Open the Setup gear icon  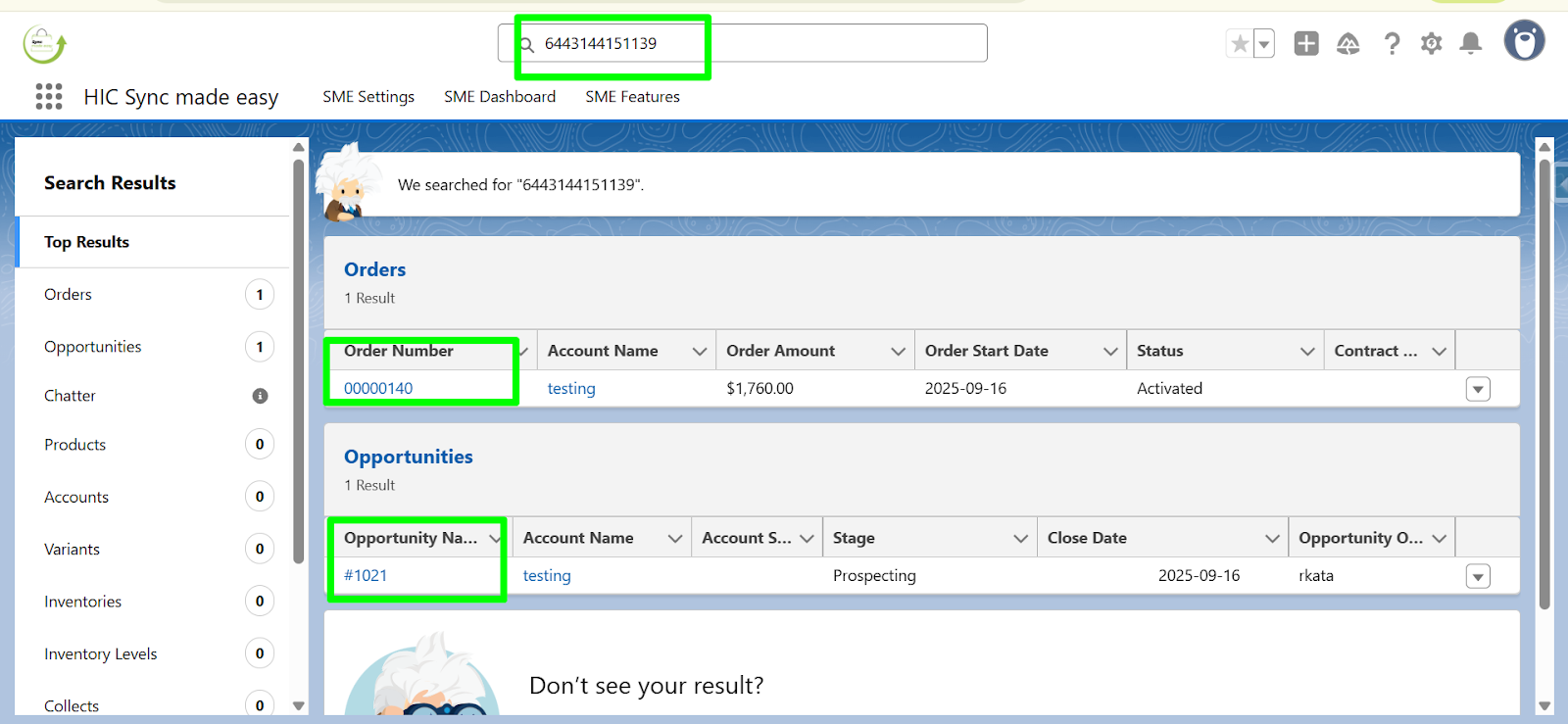[1432, 43]
